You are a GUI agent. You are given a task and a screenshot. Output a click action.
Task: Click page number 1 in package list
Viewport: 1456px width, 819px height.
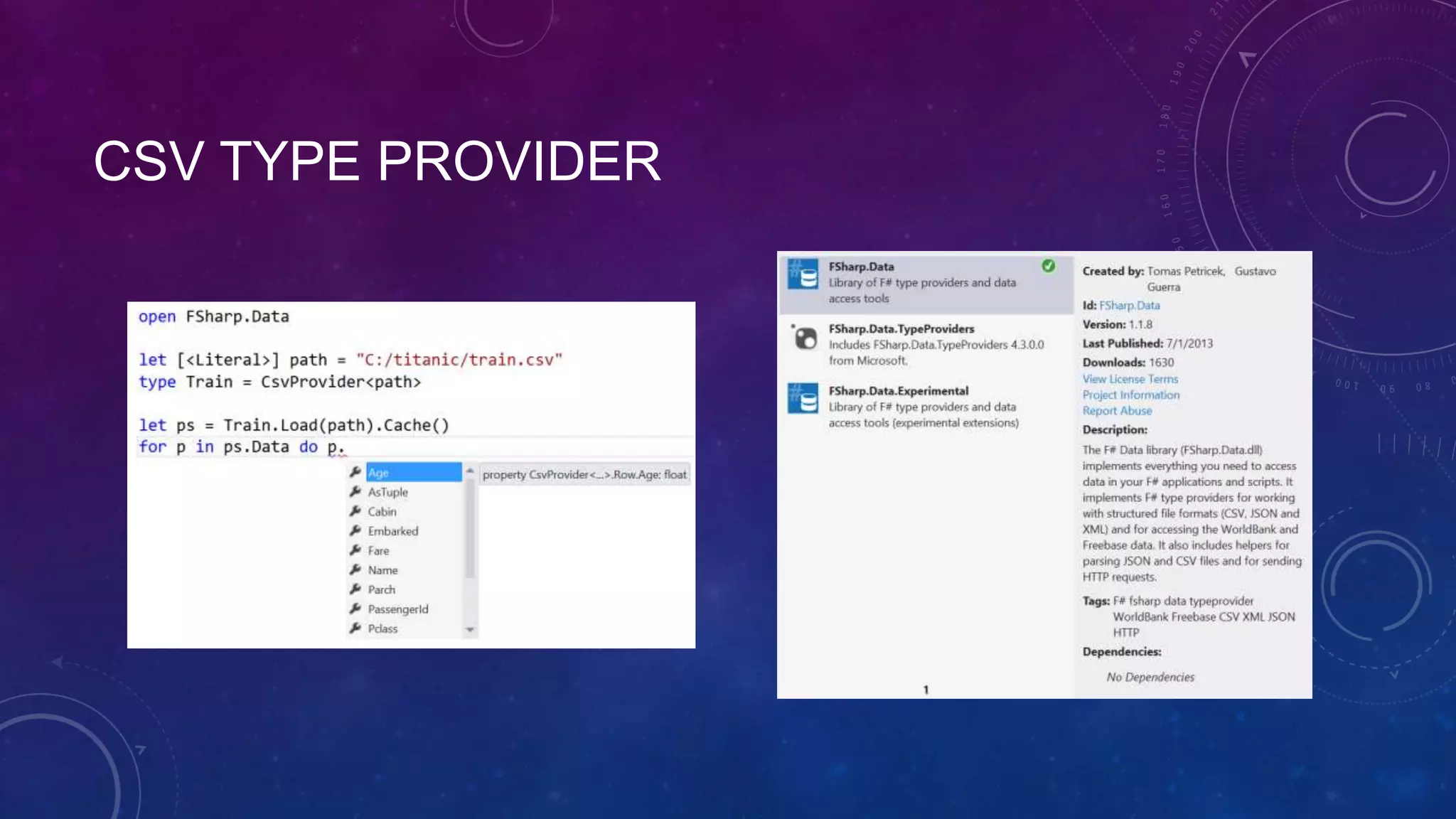[926, 689]
